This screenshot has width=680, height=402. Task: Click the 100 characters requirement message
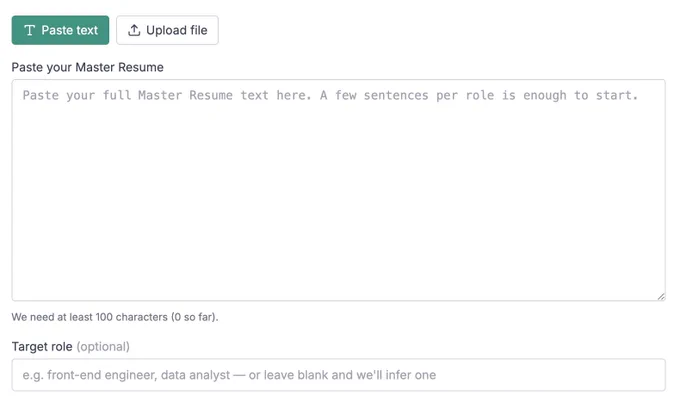(115, 317)
